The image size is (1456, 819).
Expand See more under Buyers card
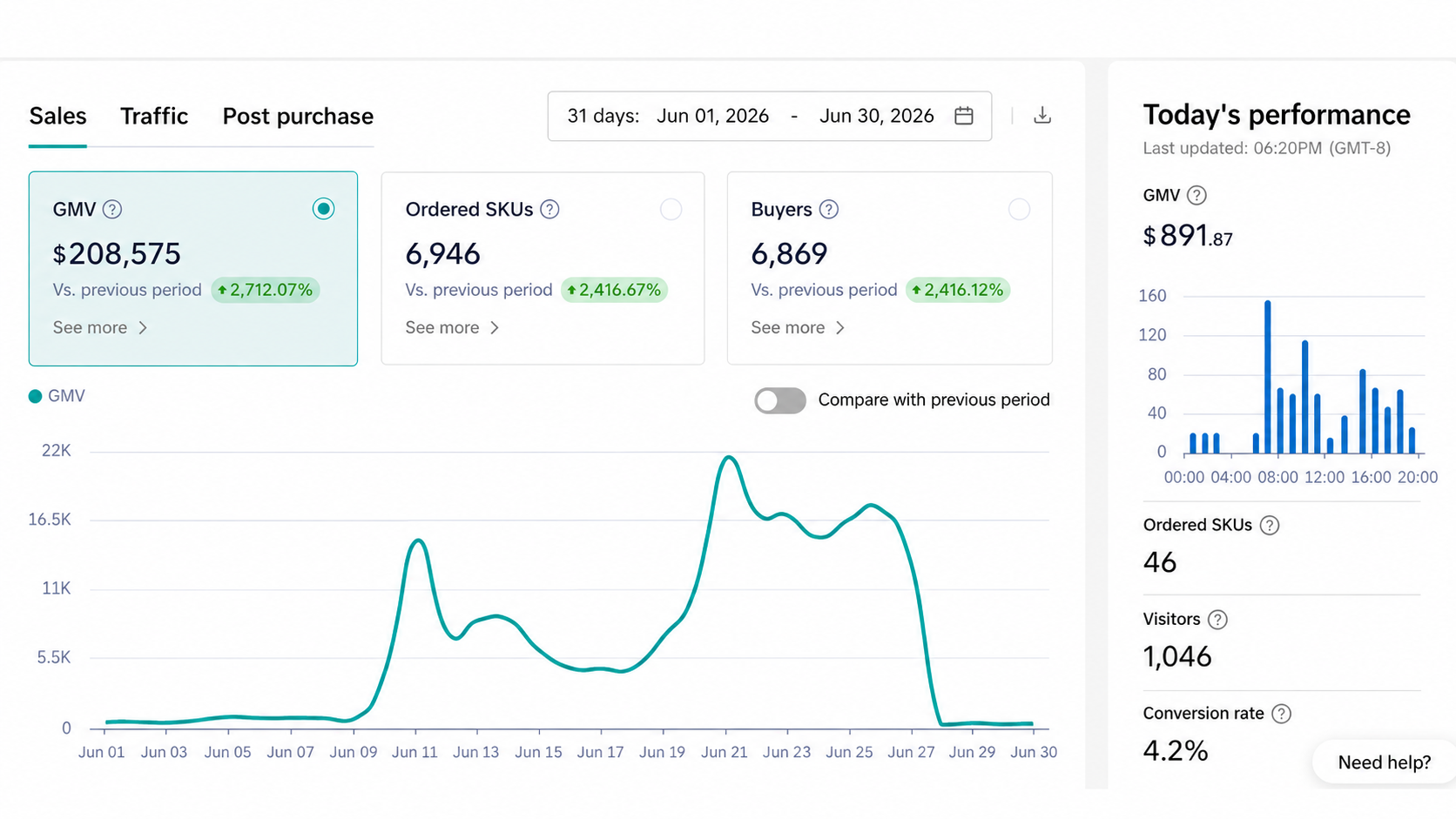click(x=798, y=328)
